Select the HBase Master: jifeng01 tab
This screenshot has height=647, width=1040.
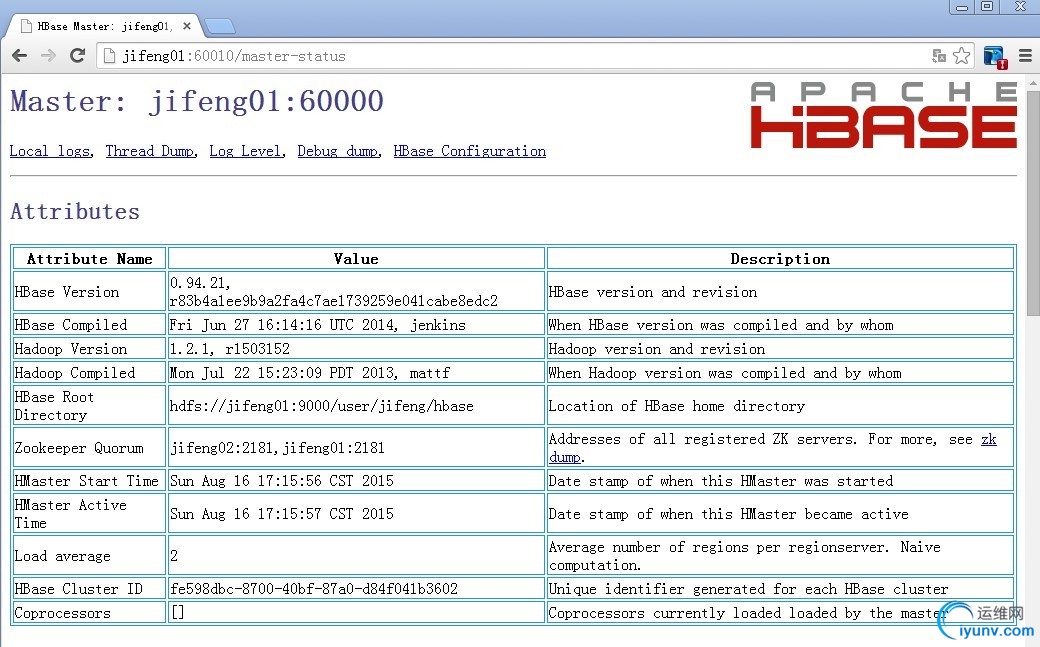tap(105, 27)
